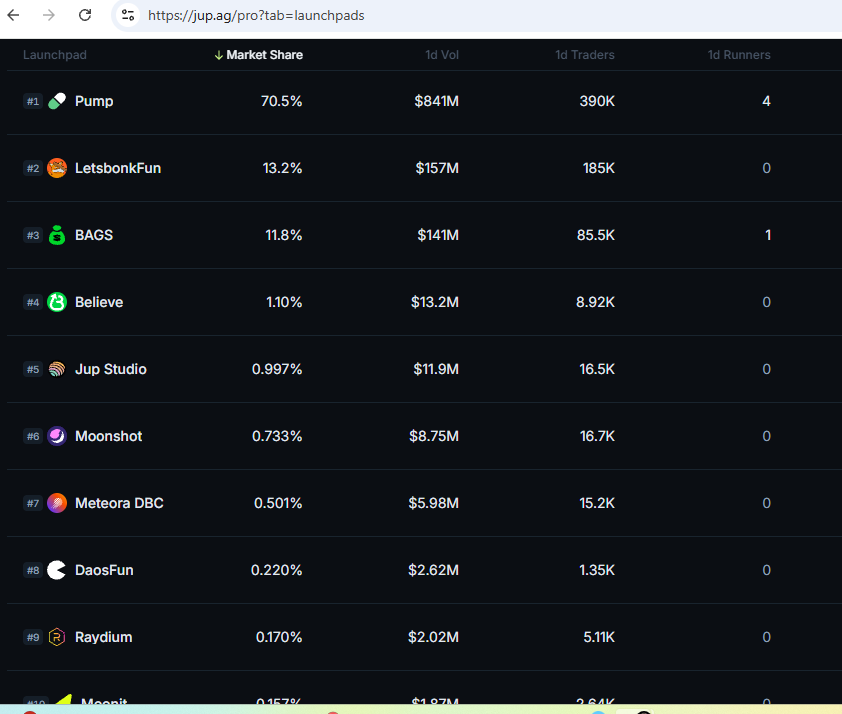The image size is (842, 714).
Task: Click the $2.02M volume value
Action: point(433,637)
